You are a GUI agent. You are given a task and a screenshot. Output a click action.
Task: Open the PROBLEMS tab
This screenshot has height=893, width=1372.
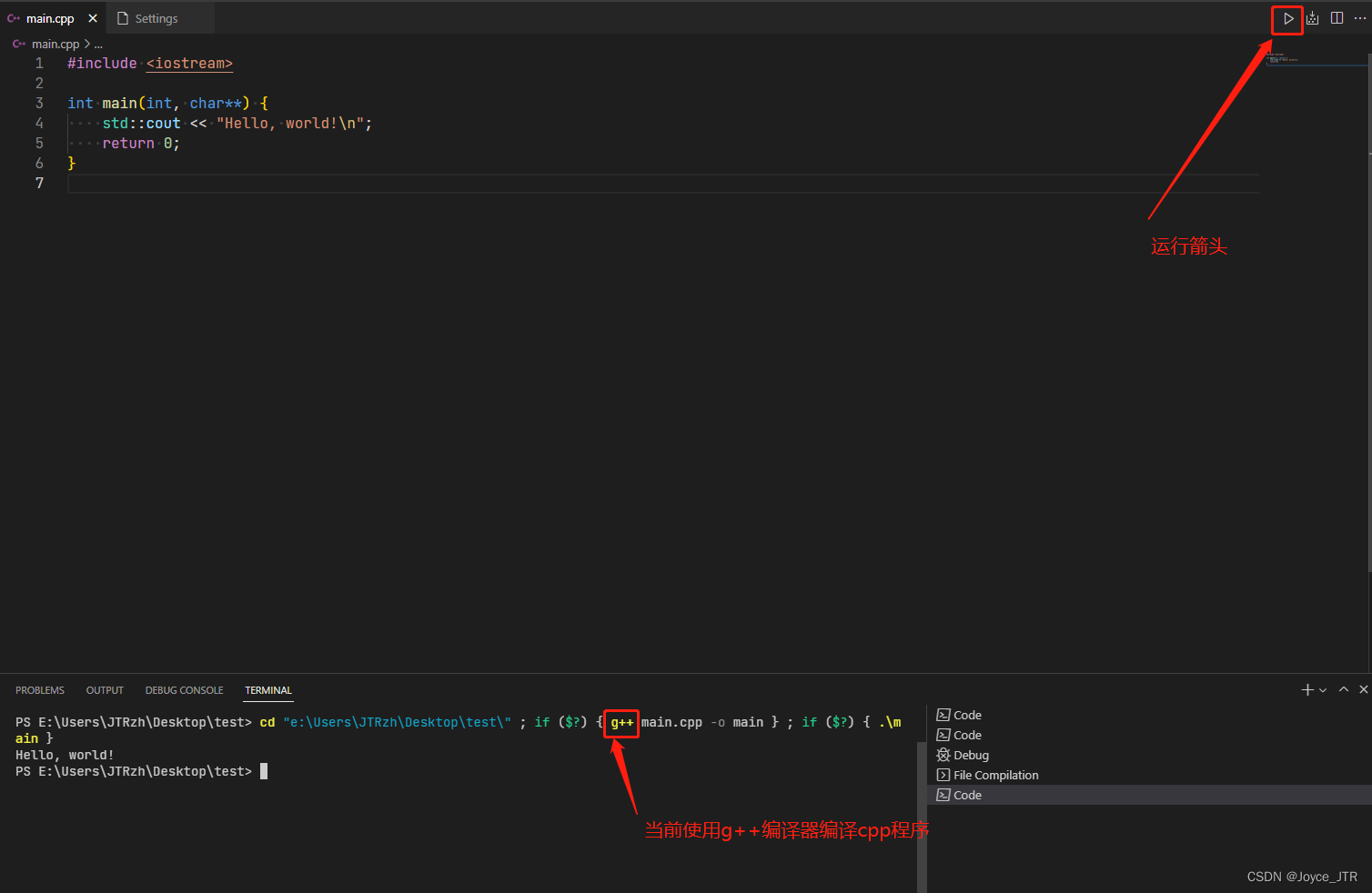pos(40,690)
